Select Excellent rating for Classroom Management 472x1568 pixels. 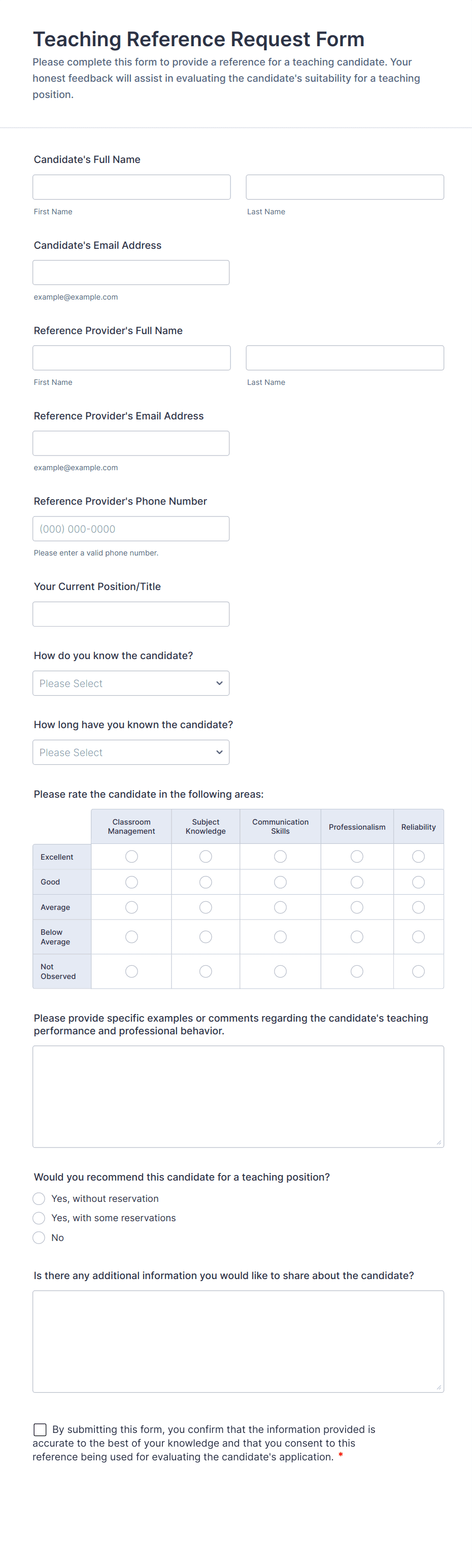[x=131, y=857]
